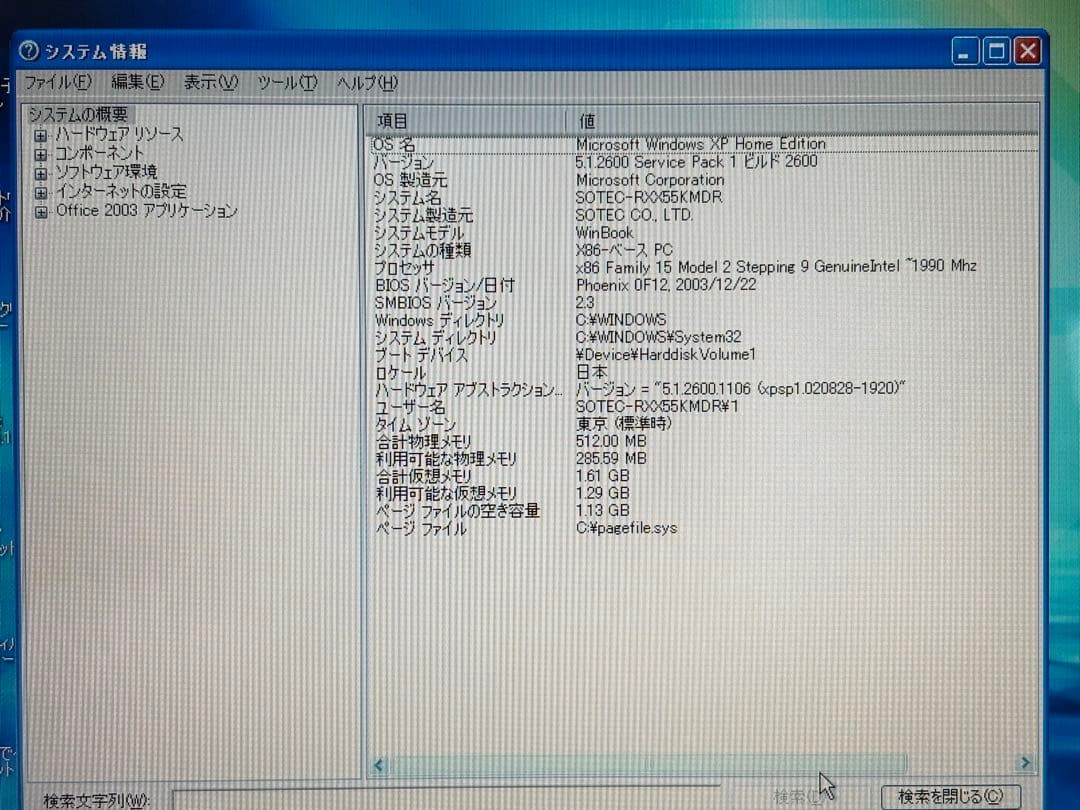
Task: Open the ヘルプ(H) menu
Action: pyautogui.click(x=367, y=83)
